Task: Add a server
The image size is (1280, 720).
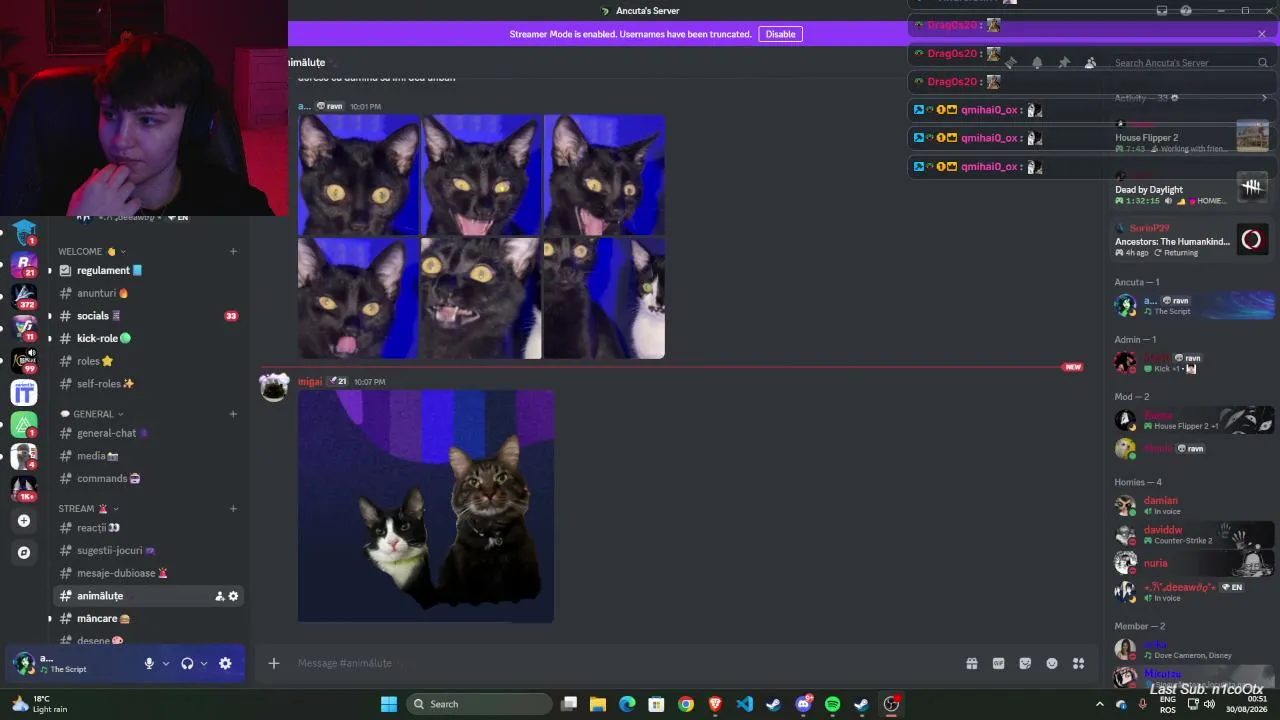Action: pos(24,520)
